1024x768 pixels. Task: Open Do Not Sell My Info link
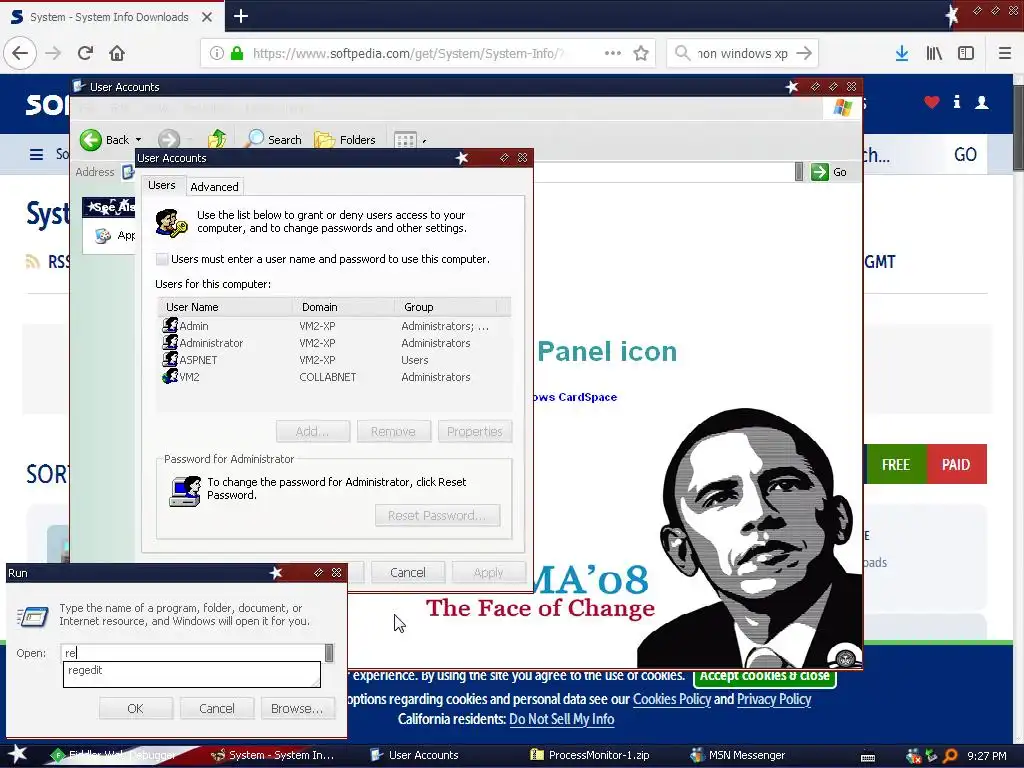point(562,719)
